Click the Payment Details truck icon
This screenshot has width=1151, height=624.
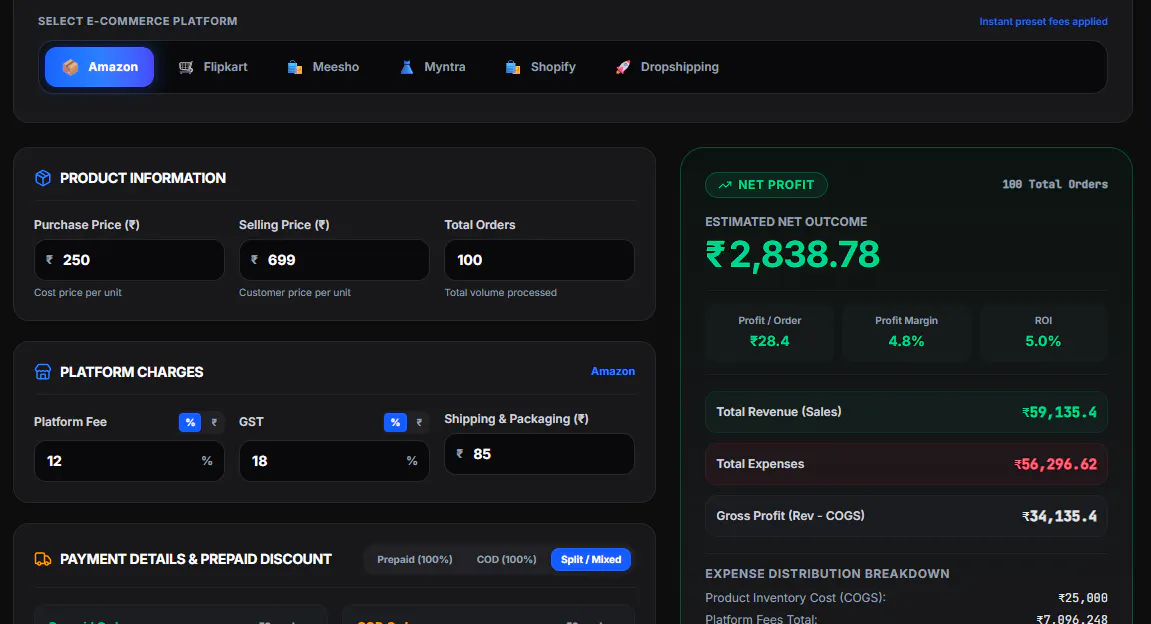43,559
